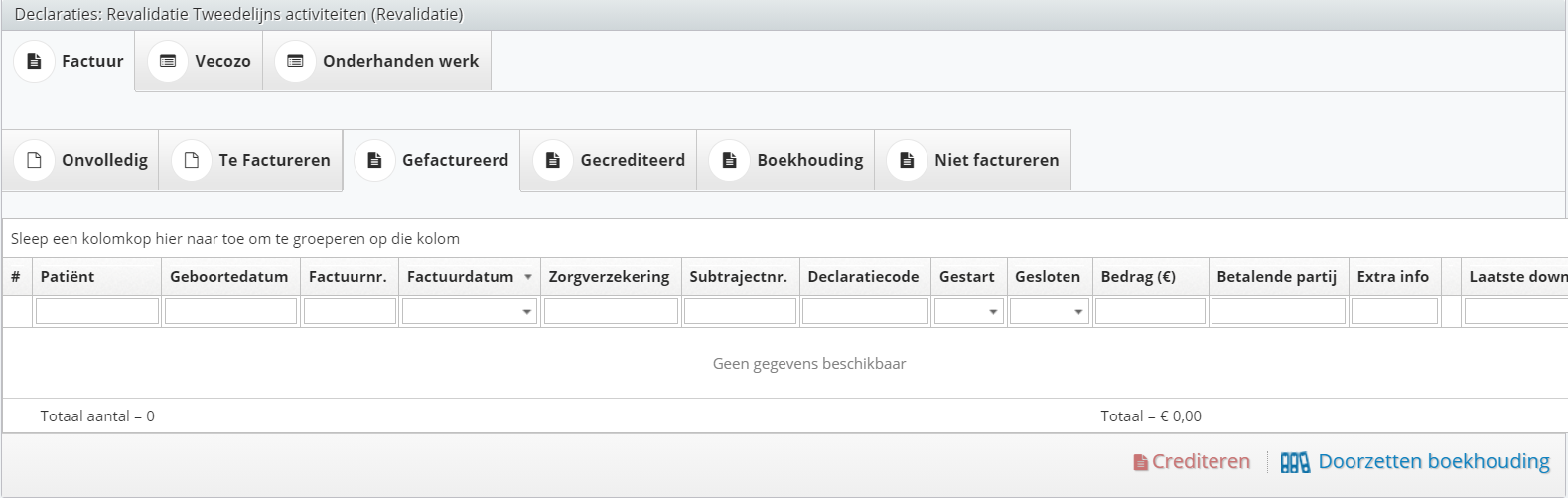Click the Factuur tab document icon

(34, 61)
